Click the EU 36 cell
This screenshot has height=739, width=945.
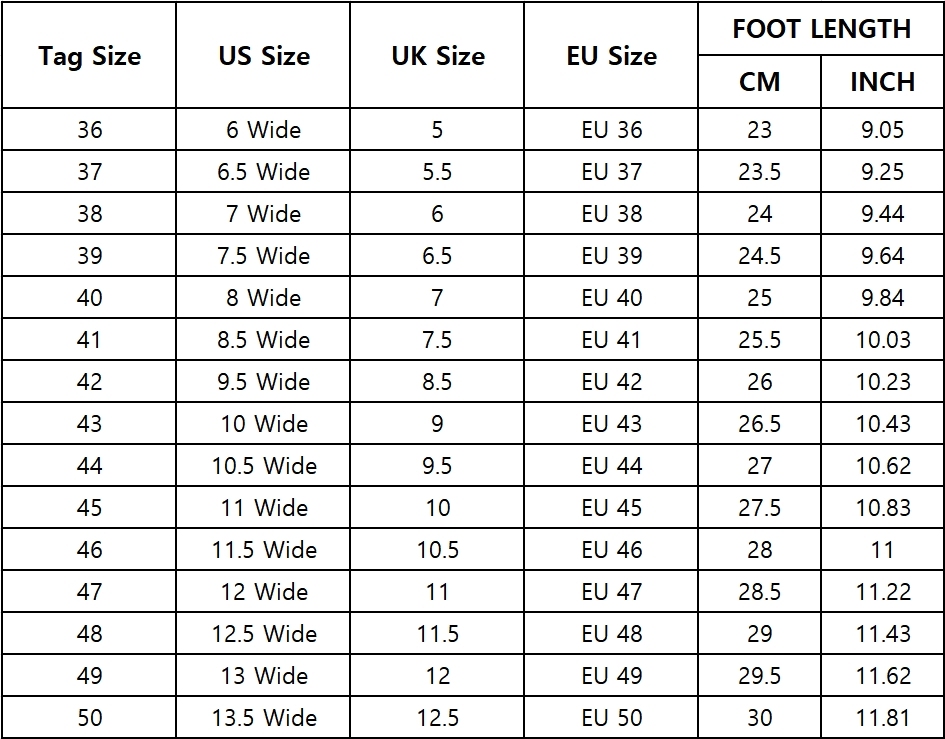612,130
